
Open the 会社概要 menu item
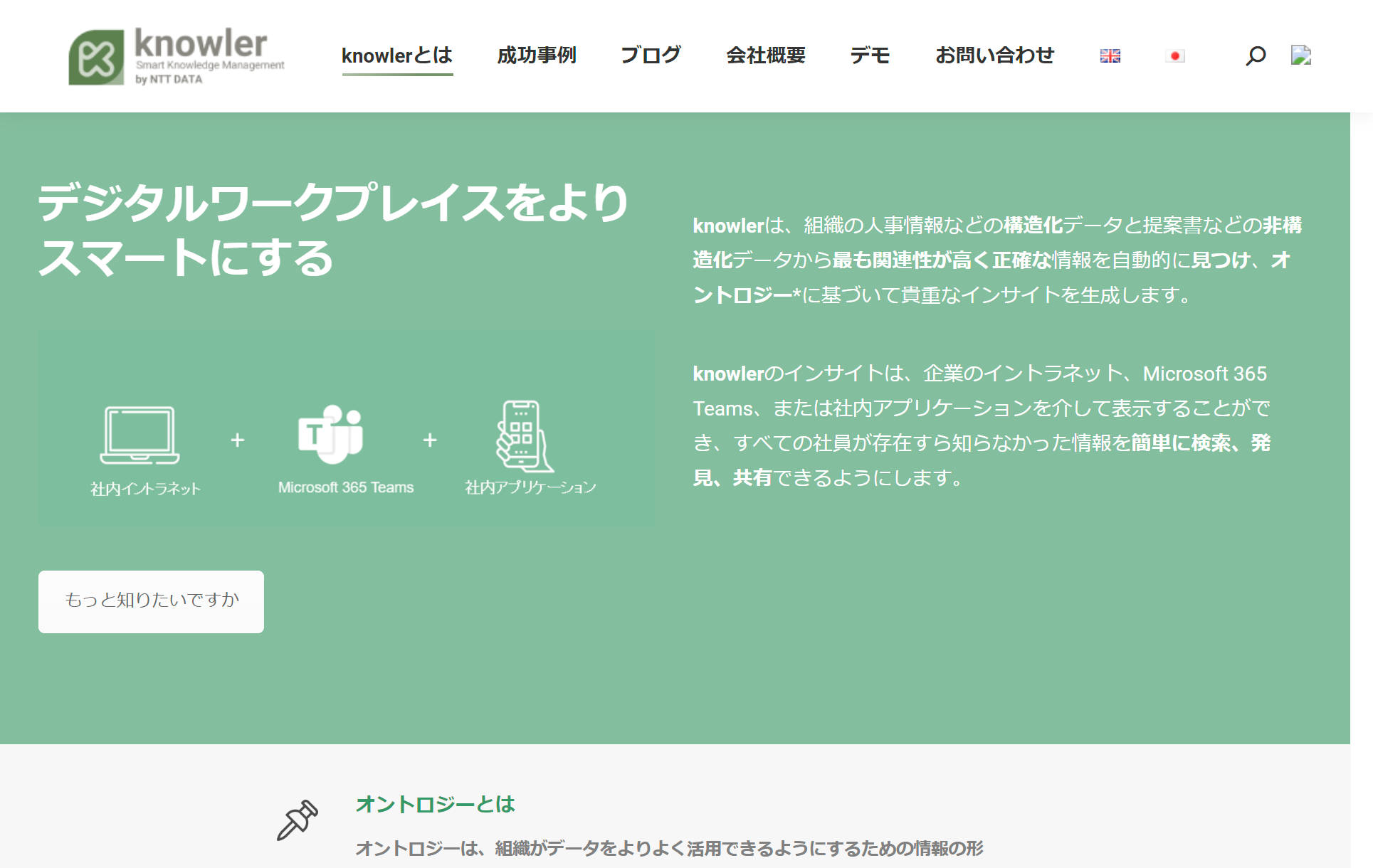pyautogui.click(x=766, y=55)
